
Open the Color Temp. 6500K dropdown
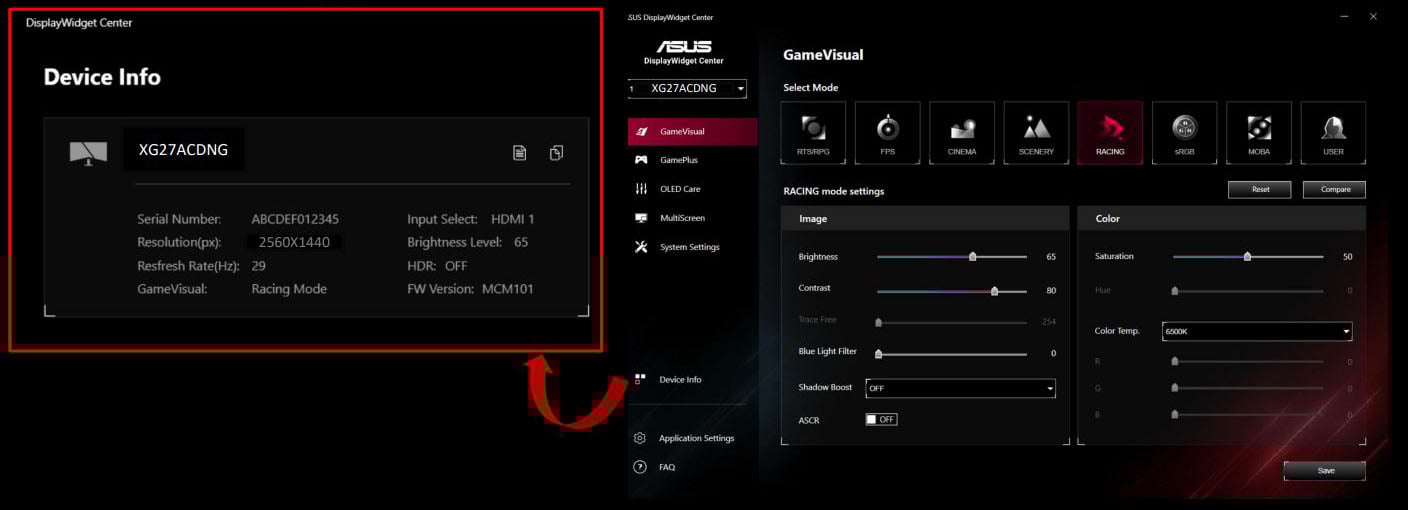(1257, 331)
